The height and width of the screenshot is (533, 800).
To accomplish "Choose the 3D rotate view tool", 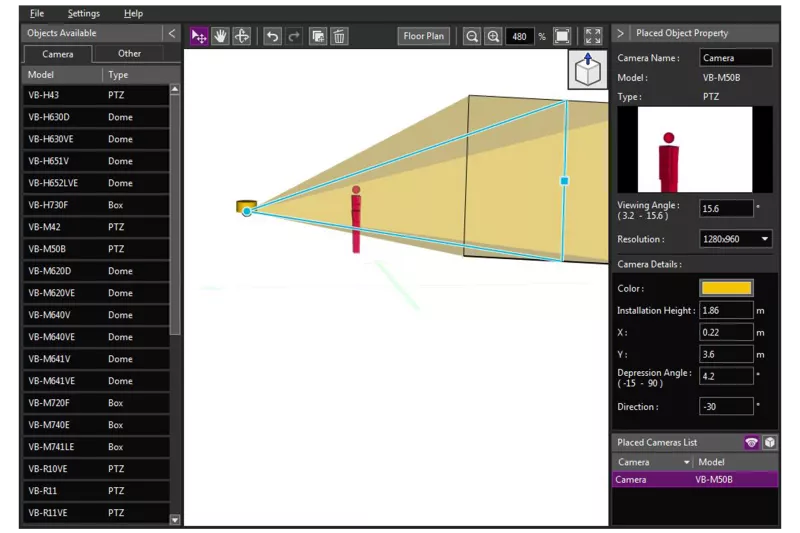I will 241,36.
